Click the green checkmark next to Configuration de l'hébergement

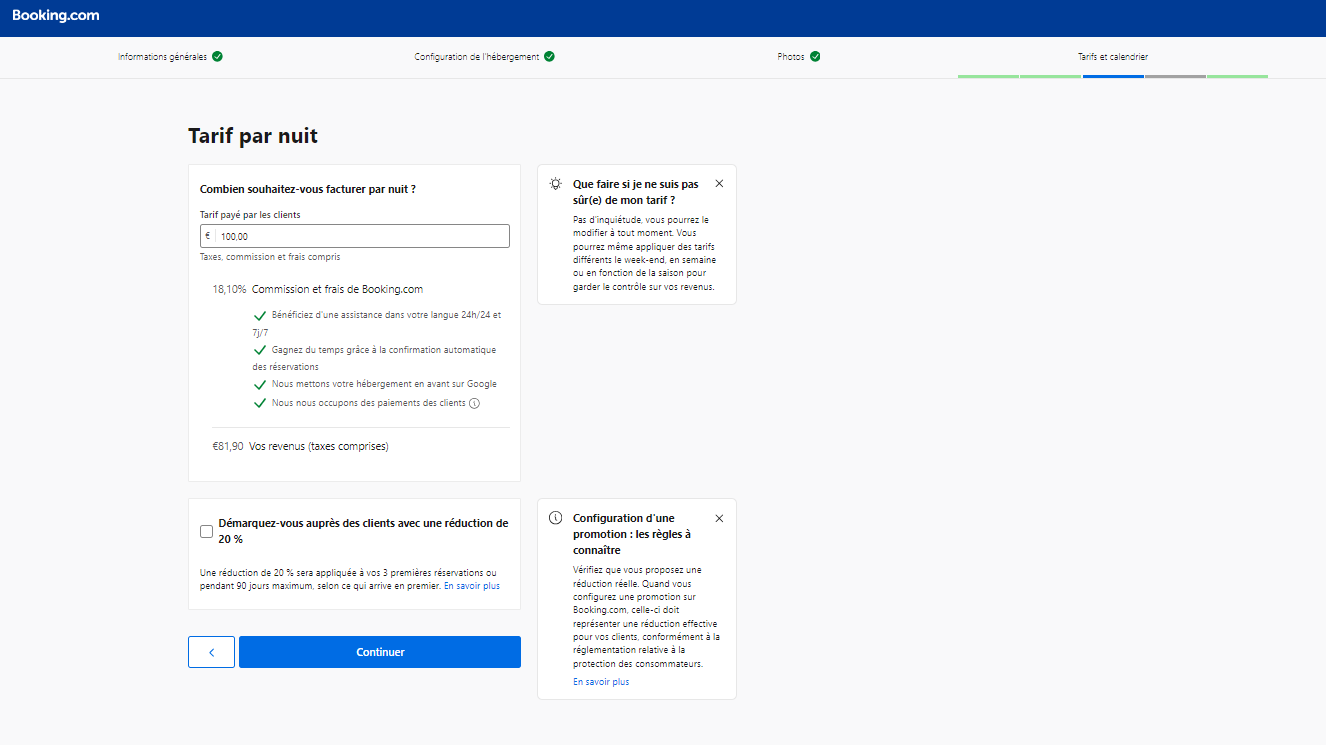tap(549, 56)
